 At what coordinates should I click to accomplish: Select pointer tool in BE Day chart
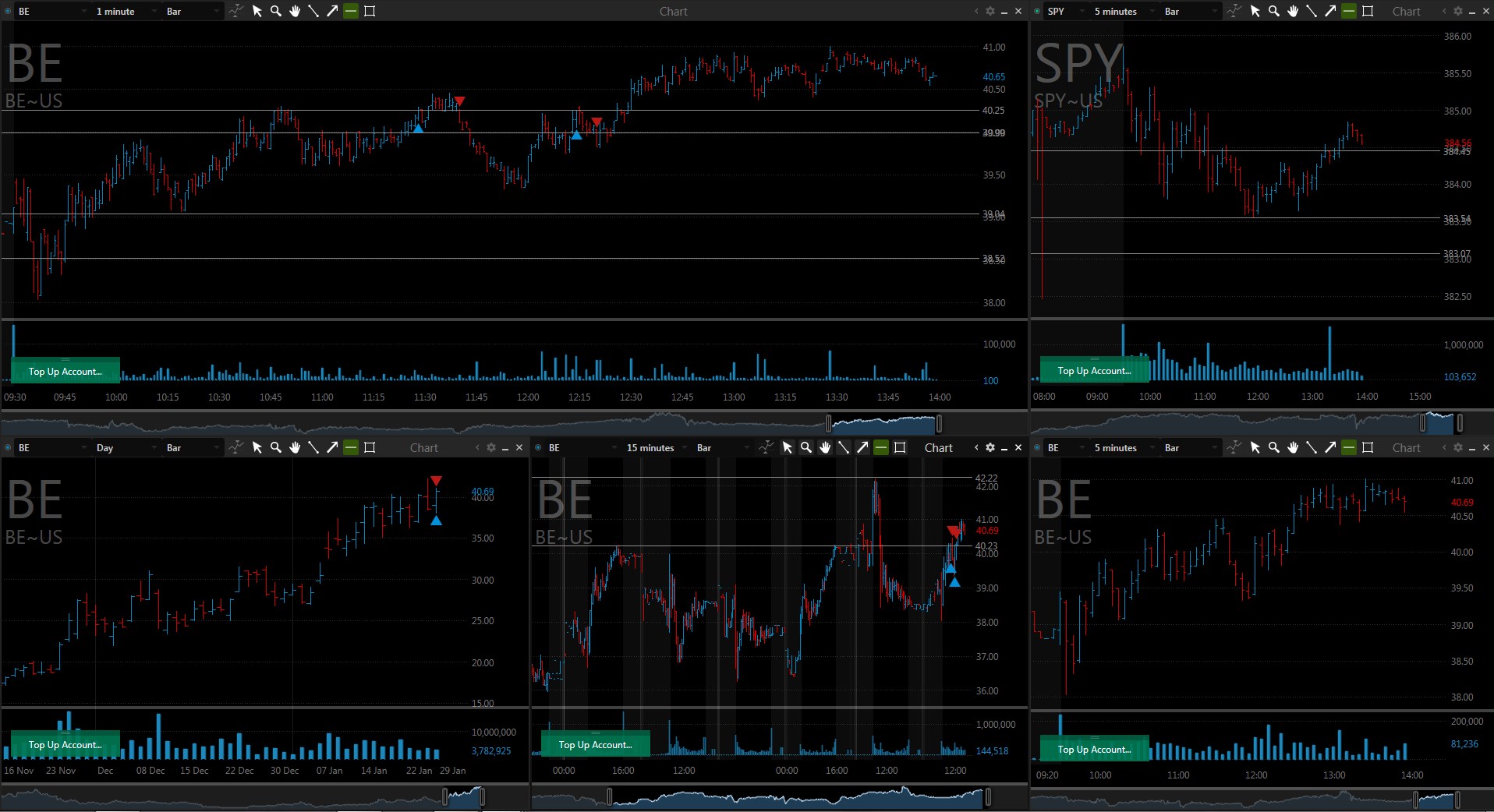(257, 447)
